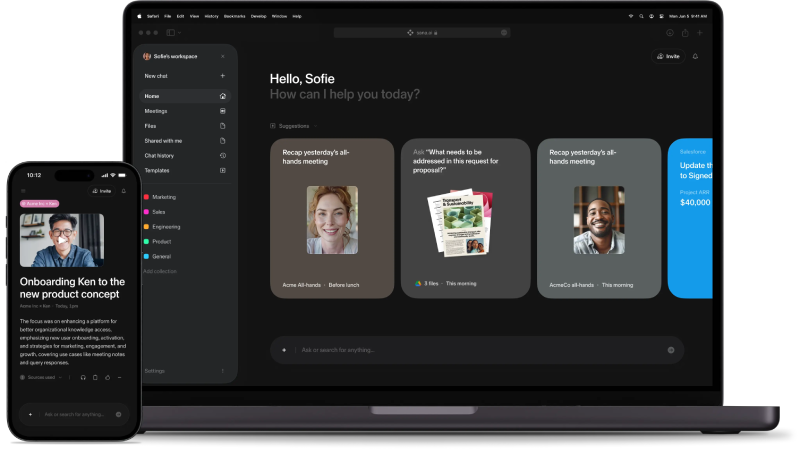The image size is (800, 454).
Task: Click the sparkle icon in the laptop search bar
Action: pos(284,350)
